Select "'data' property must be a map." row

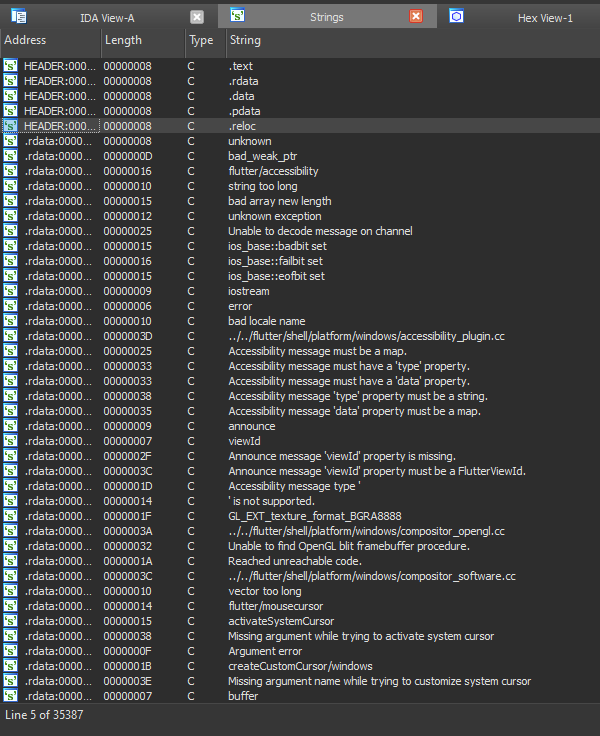point(354,411)
